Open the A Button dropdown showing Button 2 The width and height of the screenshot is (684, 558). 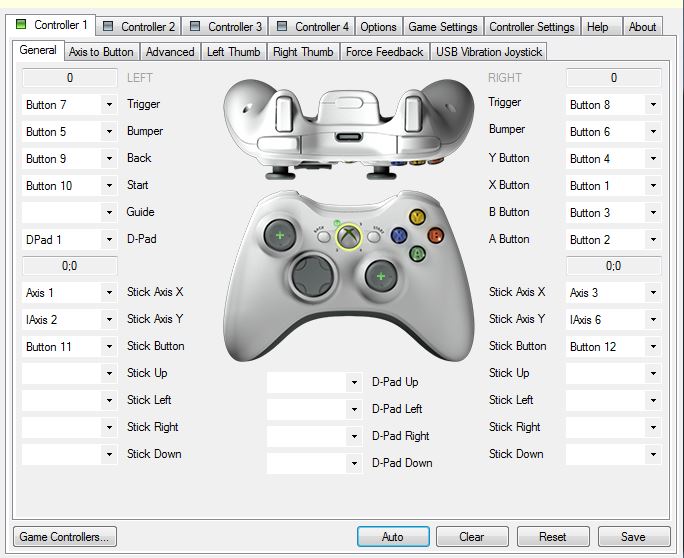(613, 240)
